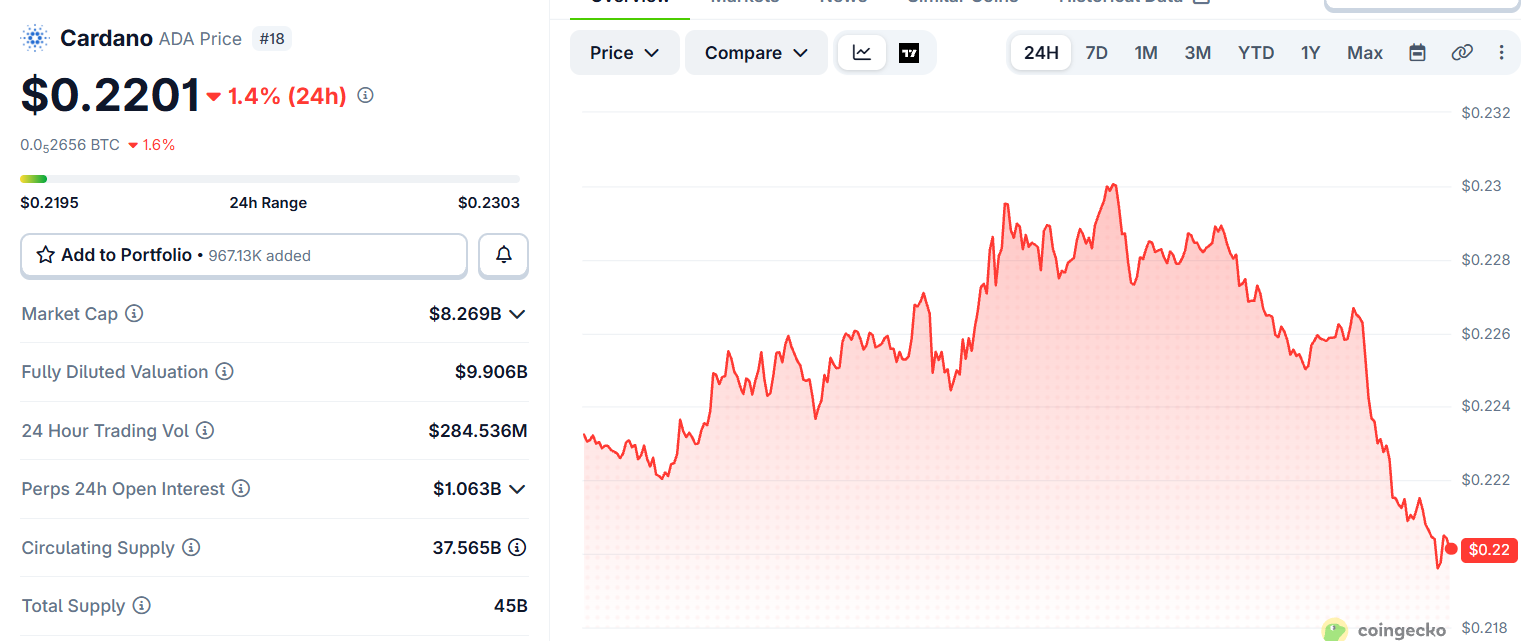Click the $0.2195 low range value
Screen dimensions: 1532x641
pos(50,203)
